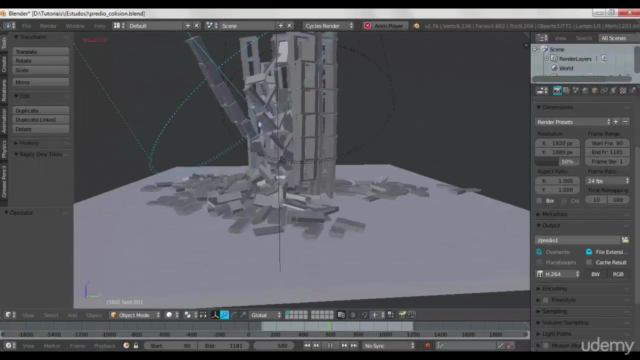Enable the Border render checkbox
Screen dimensions: 640x360
point(539,200)
